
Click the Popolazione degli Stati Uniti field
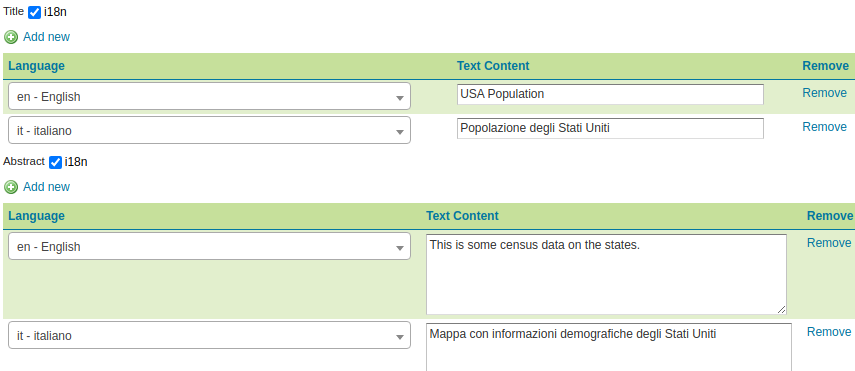tap(610, 128)
